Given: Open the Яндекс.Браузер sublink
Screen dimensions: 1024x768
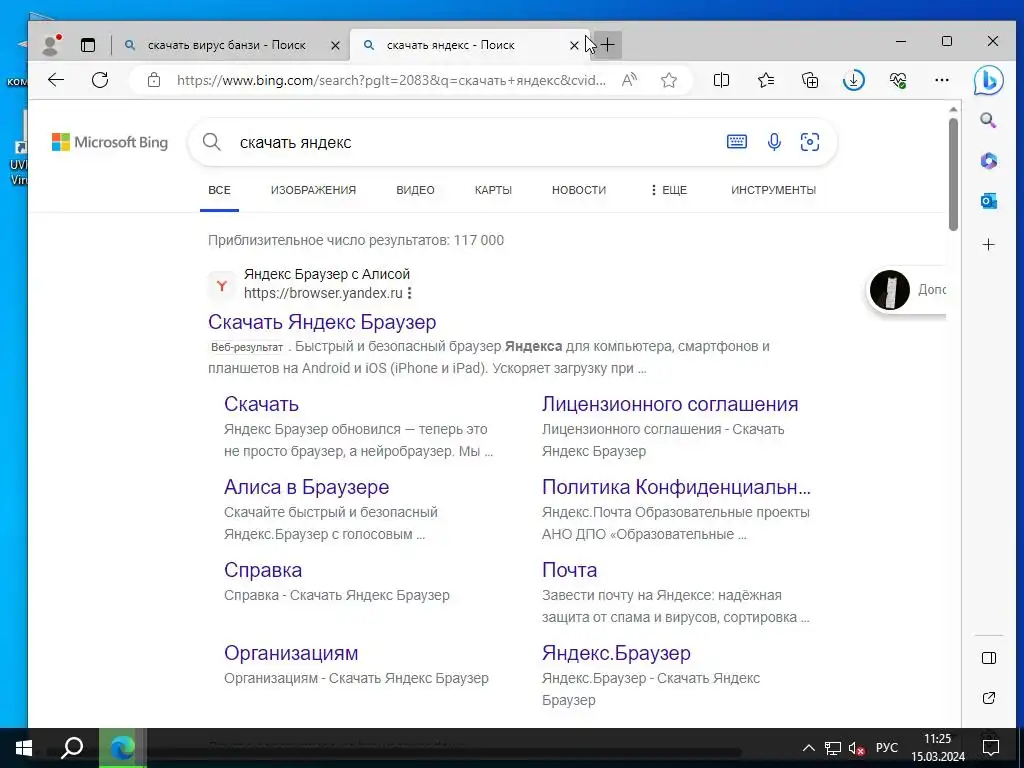Looking at the screenshot, I should [x=616, y=653].
